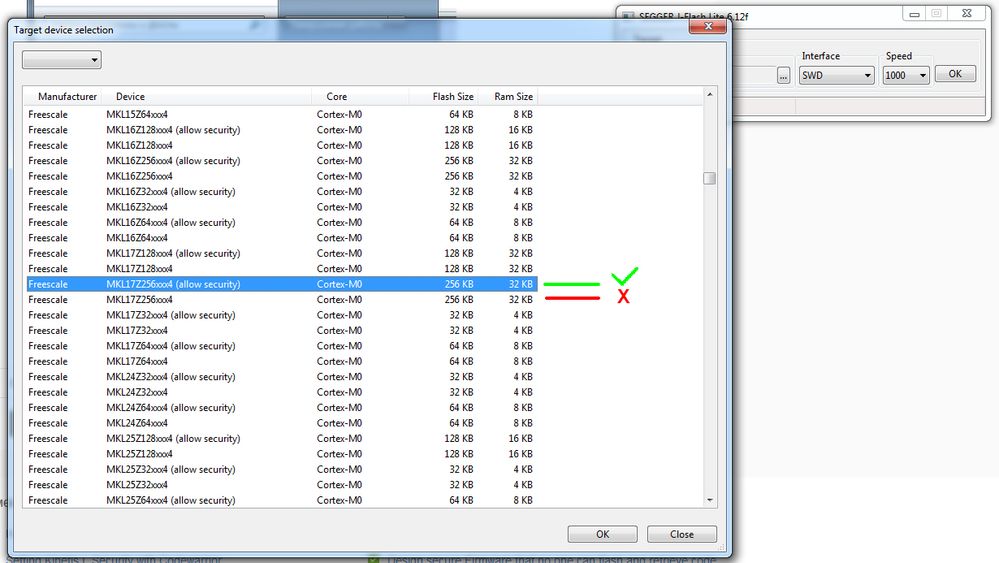Viewport: 999px width, 563px height.
Task: Click the Close button in device selection dialog
Action: click(x=682, y=534)
